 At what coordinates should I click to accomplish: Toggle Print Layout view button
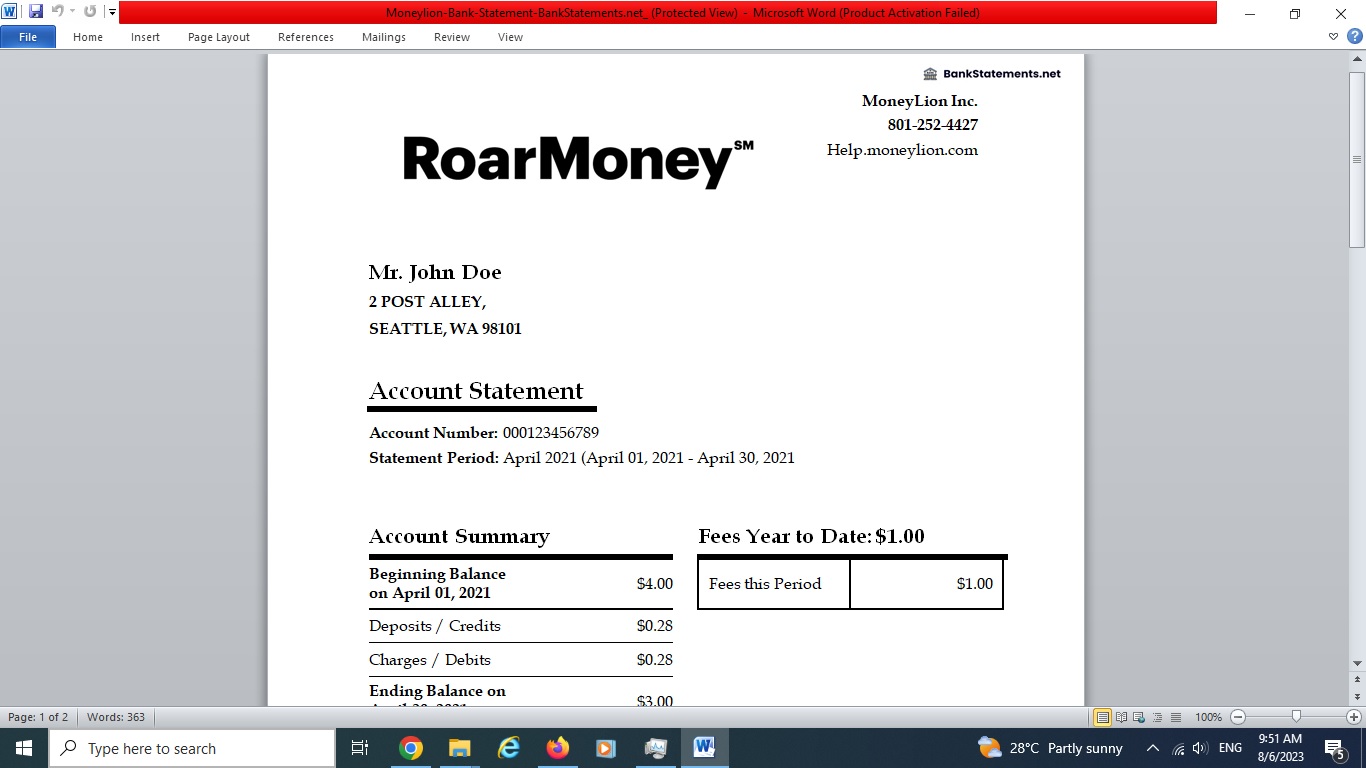click(1102, 717)
